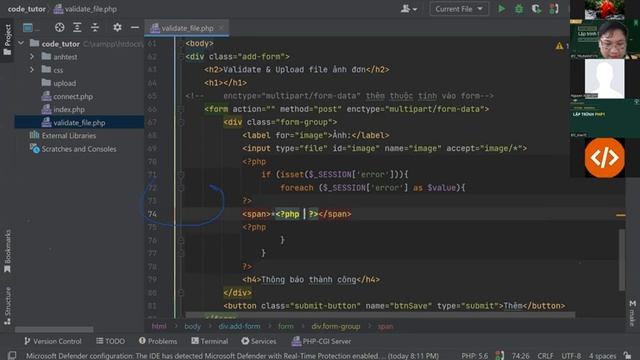
Task: Click PHP: 5.6 language level status
Action: pyautogui.click(x=474, y=356)
